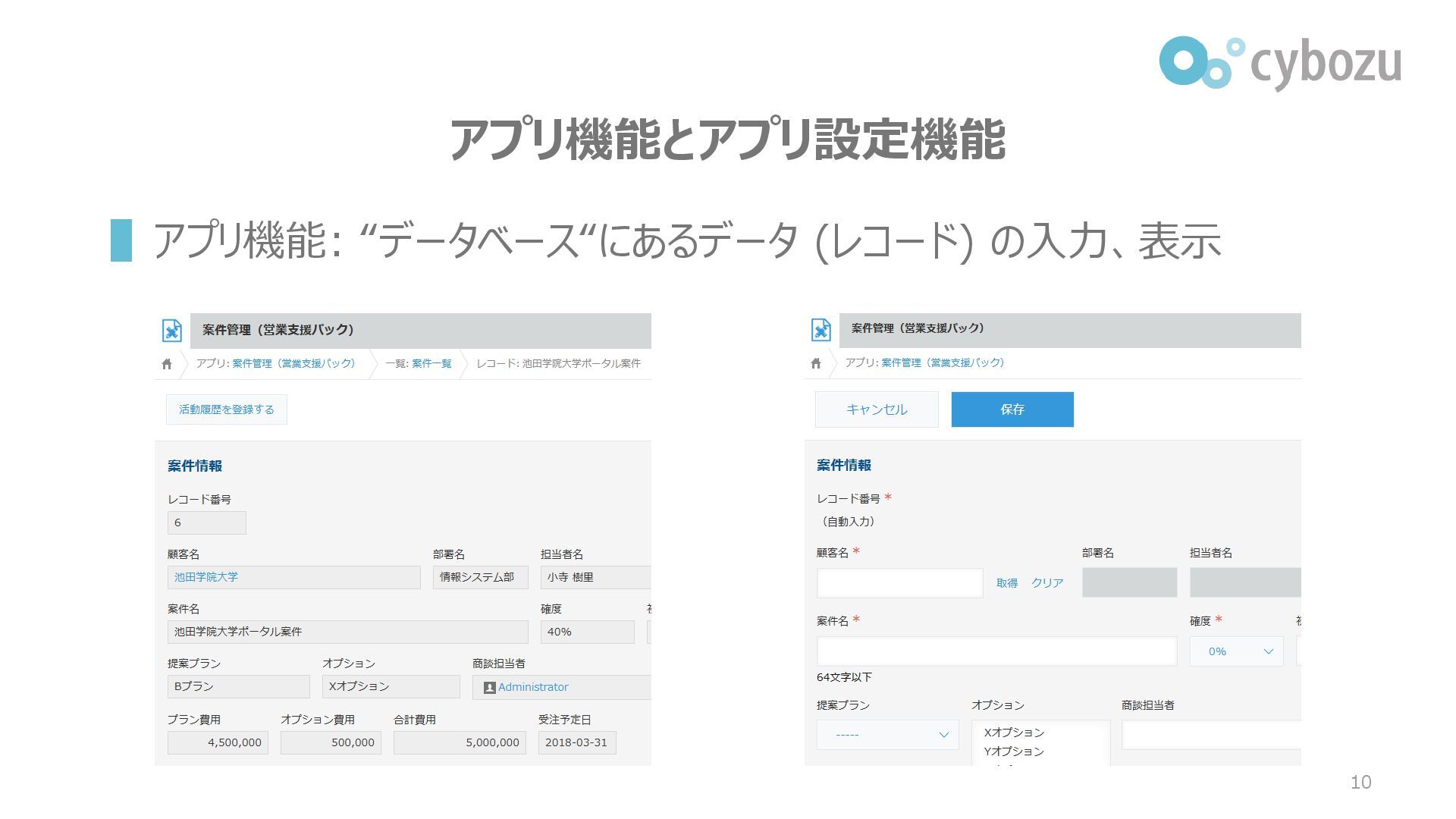Click home icon in left breadcrumb
The width and height of the screenshot is (1456, 819).
coord(167,364)
